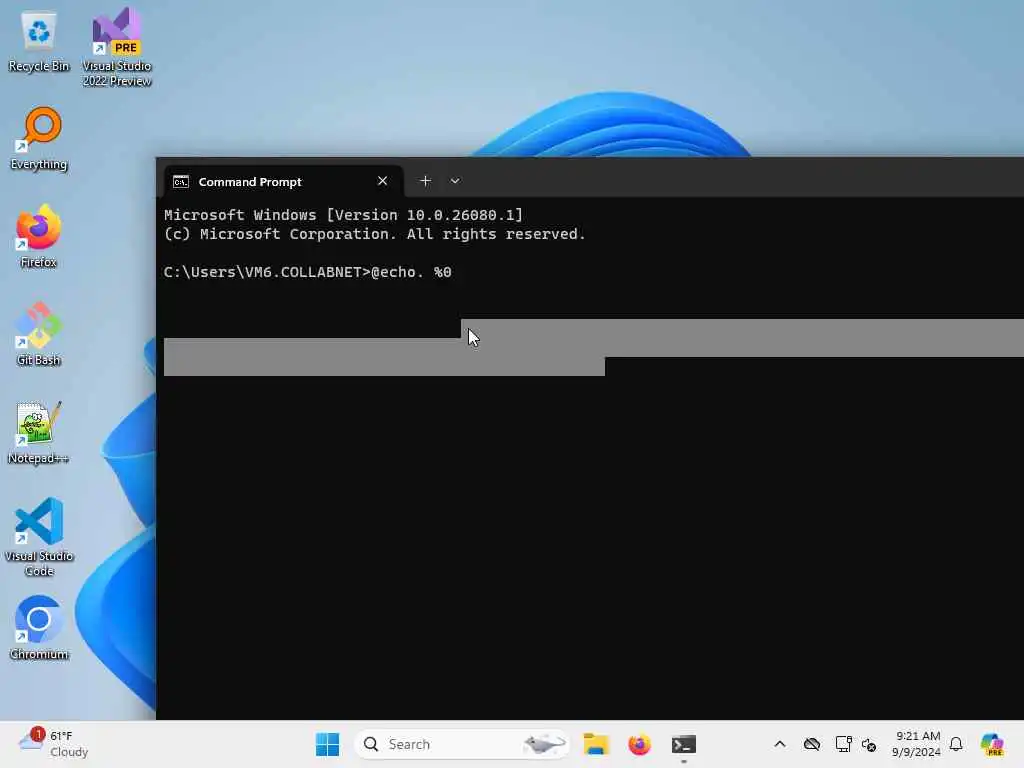Open the Notepad++ desktop shortcut
This screenshot has width=1024, height=768.
(x=39, y=432)
